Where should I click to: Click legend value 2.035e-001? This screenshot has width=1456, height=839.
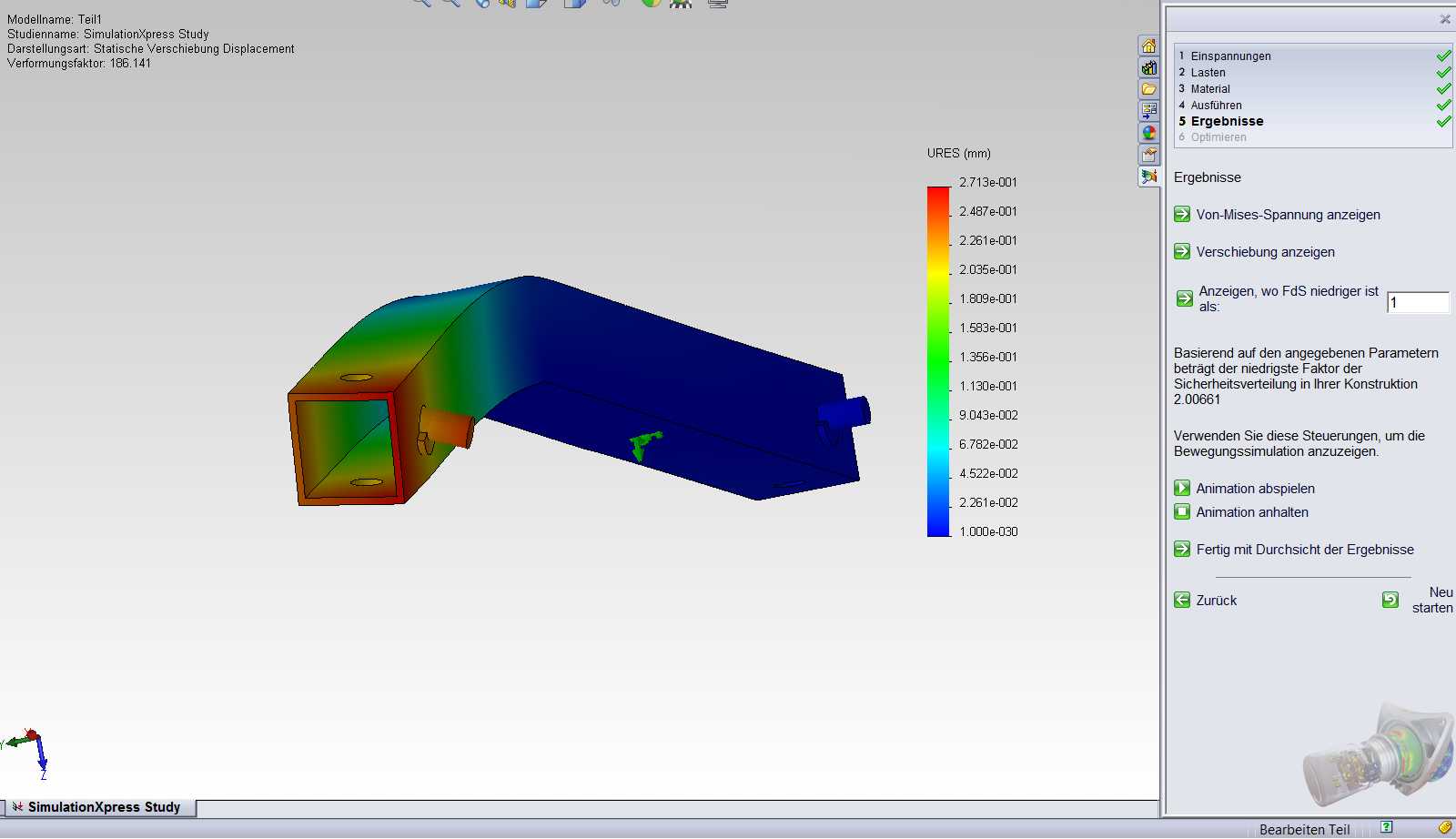(988, 269)
